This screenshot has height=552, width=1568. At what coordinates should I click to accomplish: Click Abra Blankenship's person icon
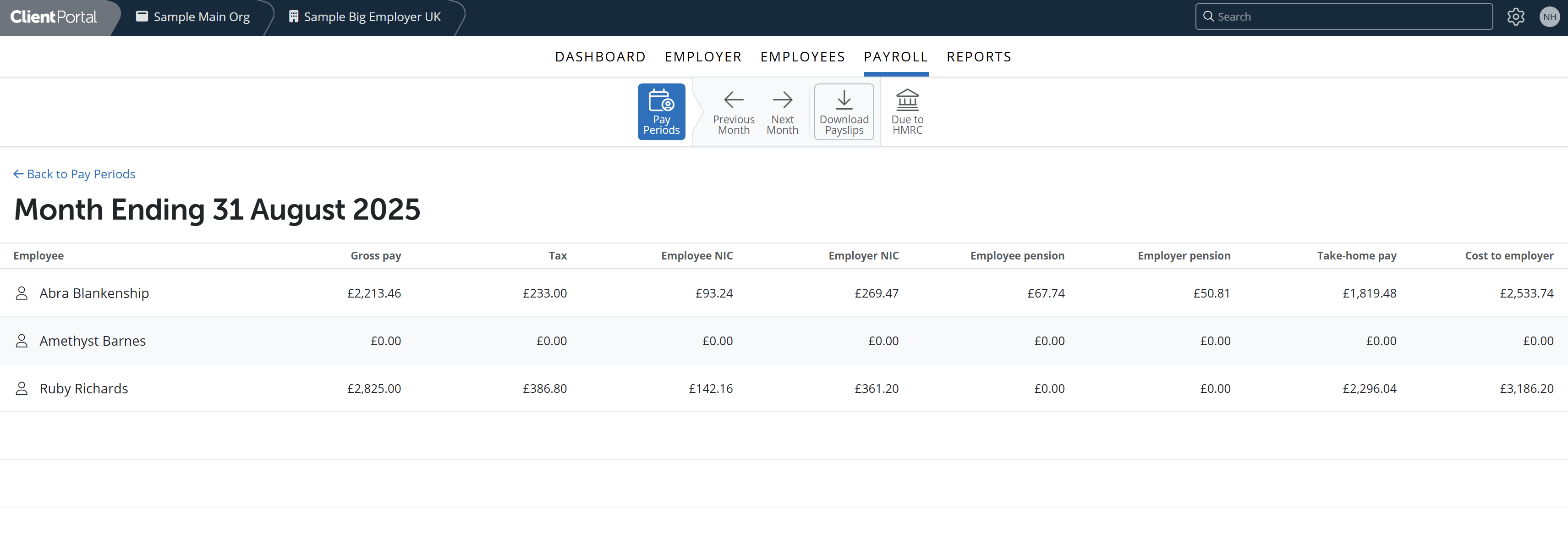pyautogui.click(x=21, y=293)
